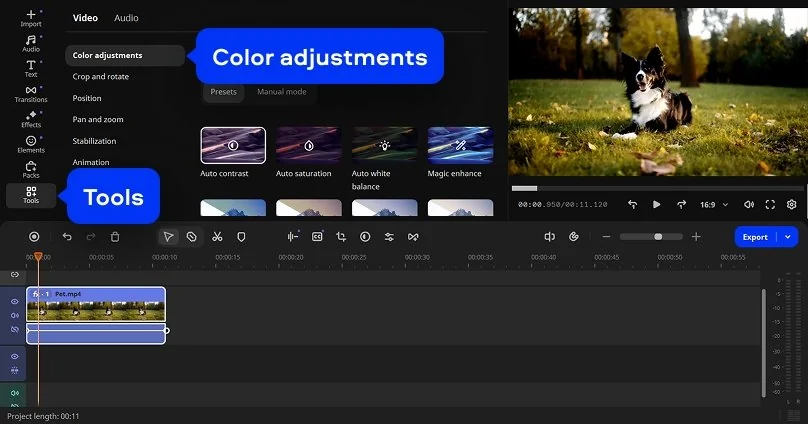This screenshot has height=424, width=808.
Task: Open Pan and zoom tool
Action: (x=98, y=120)
